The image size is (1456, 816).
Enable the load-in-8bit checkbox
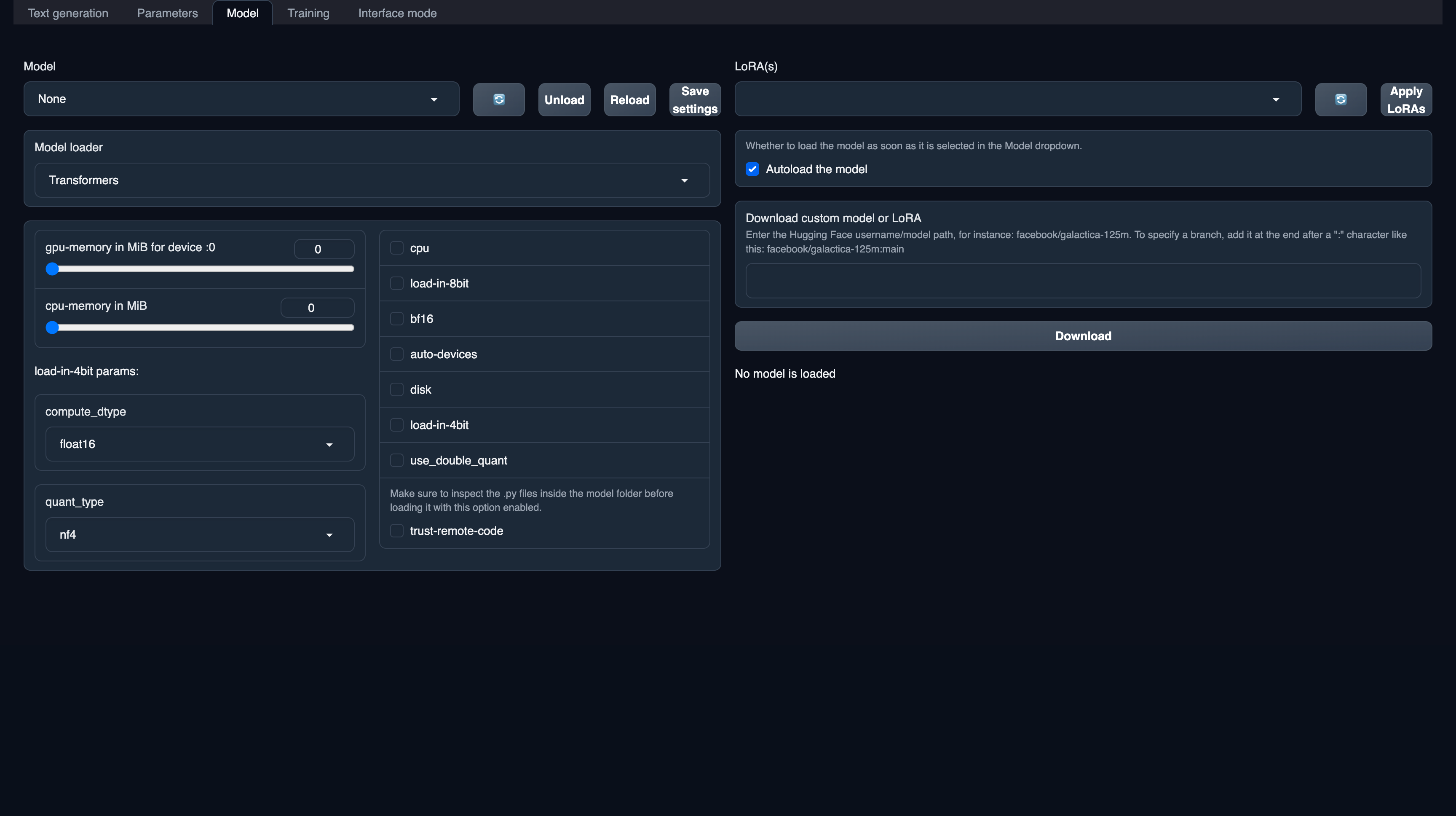(397, 283)
